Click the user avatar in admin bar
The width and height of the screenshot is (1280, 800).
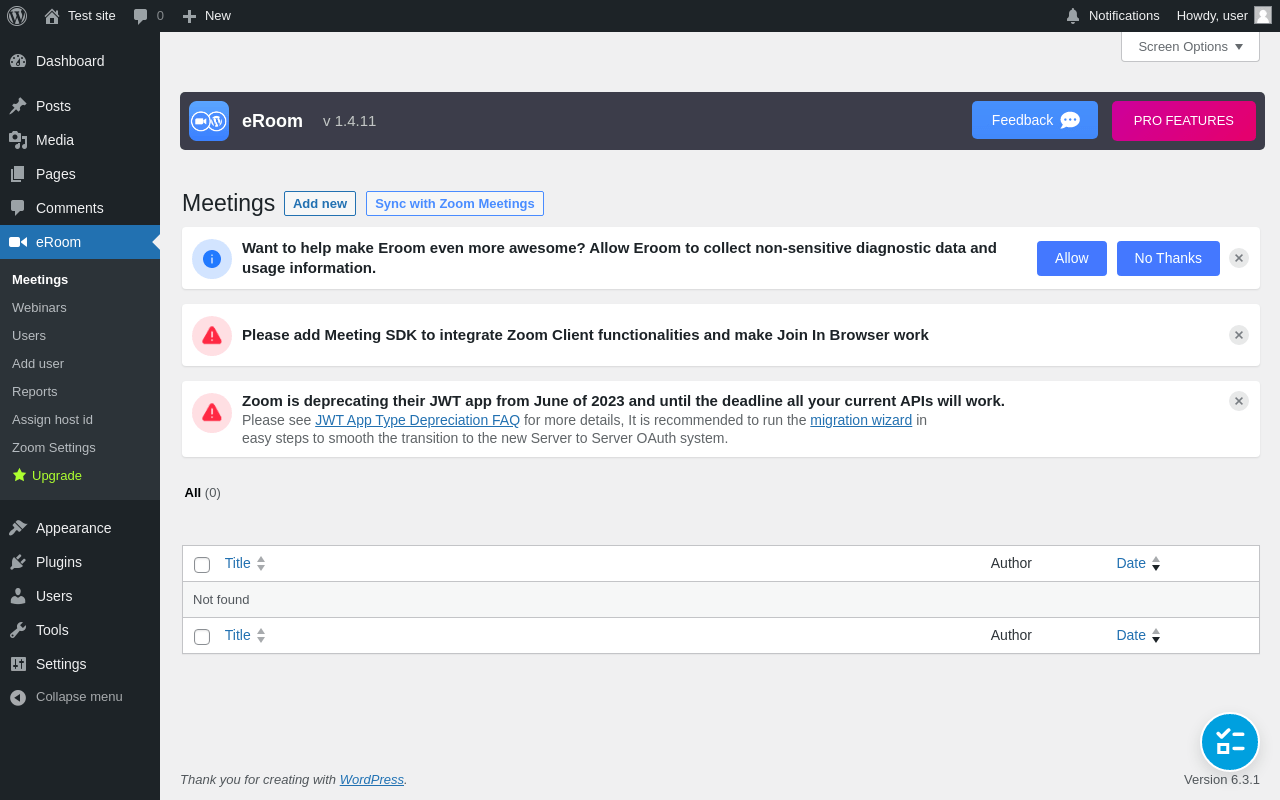[1263, 15]
